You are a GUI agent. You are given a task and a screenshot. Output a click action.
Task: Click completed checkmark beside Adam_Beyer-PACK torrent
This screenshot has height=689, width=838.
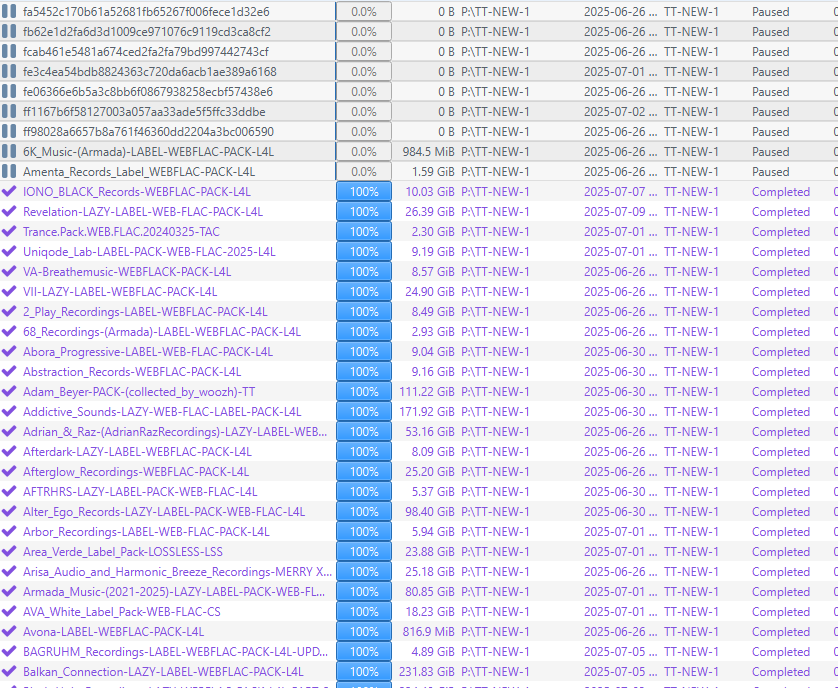(x=9, y=392)
